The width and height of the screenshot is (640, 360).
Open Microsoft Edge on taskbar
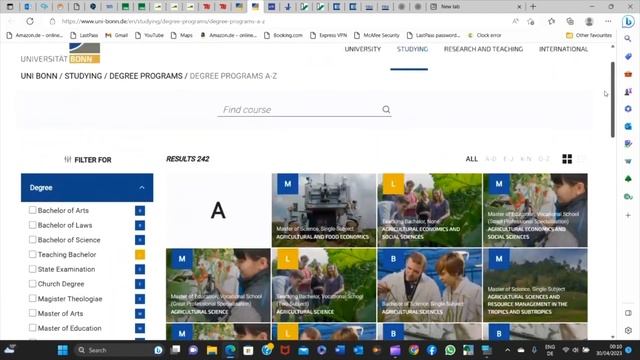(x=230, y=350)
